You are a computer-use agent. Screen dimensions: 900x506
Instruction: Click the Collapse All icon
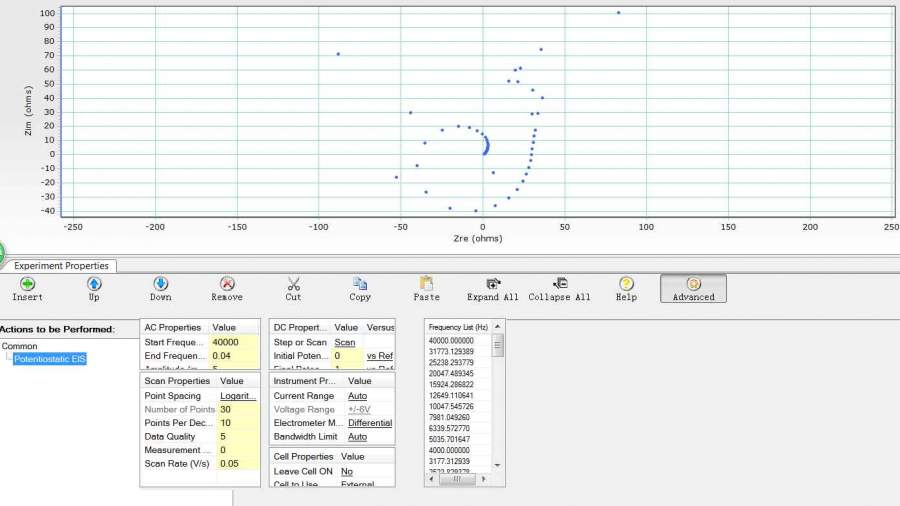[x=560, y=284]
